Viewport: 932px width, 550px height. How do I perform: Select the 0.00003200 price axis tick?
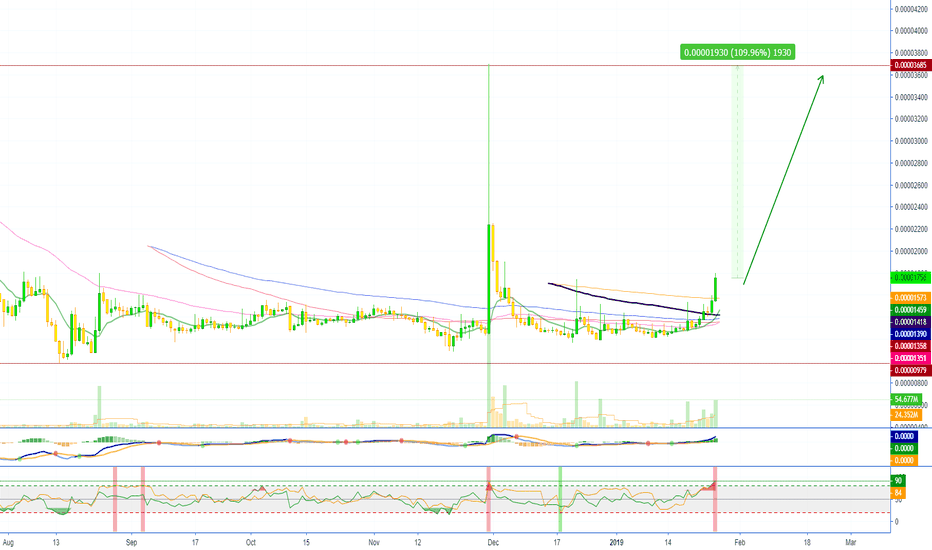click(912, 119)
